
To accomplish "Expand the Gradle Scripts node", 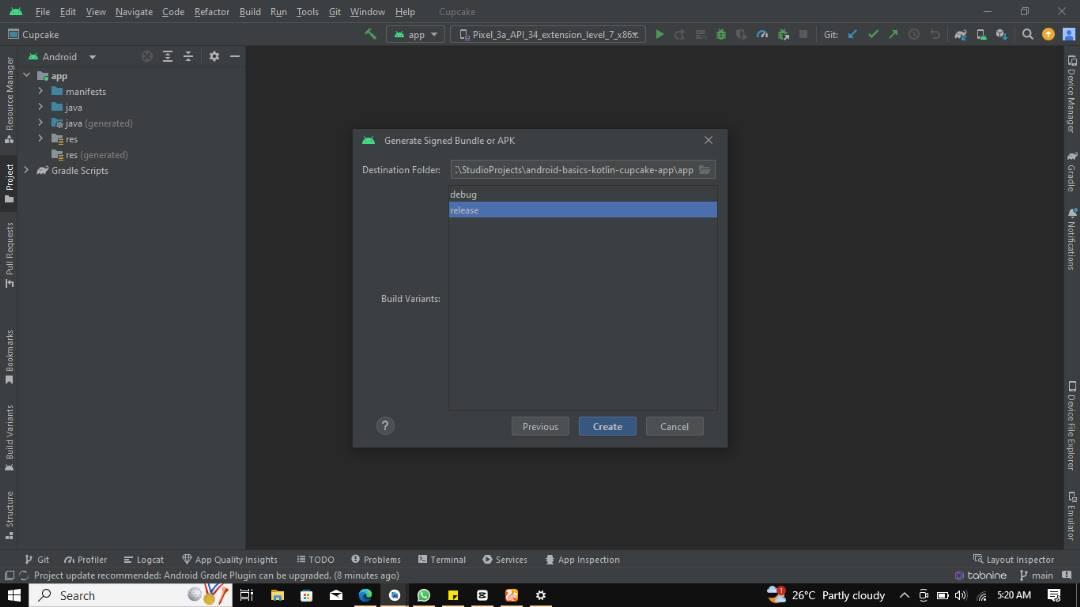I will pyautogui.click(x=27, y=171).
